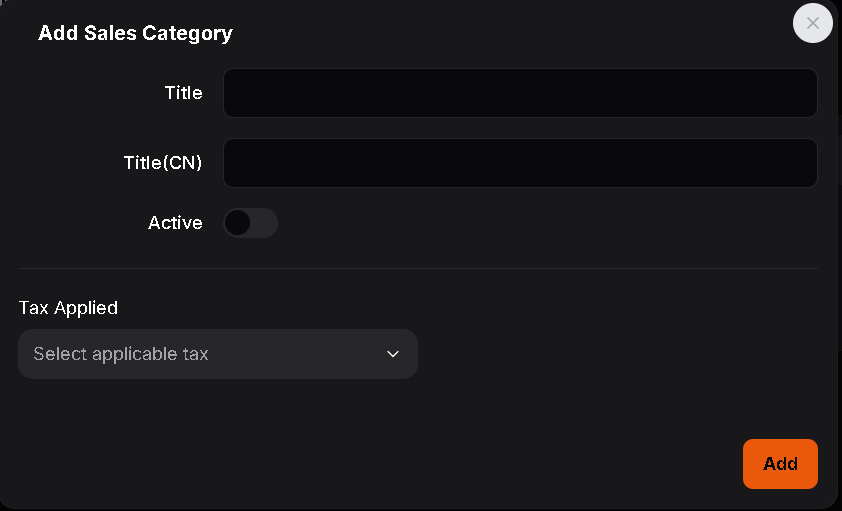Place cursor in the first Title input
842x511 pixels.
(520, 93)
